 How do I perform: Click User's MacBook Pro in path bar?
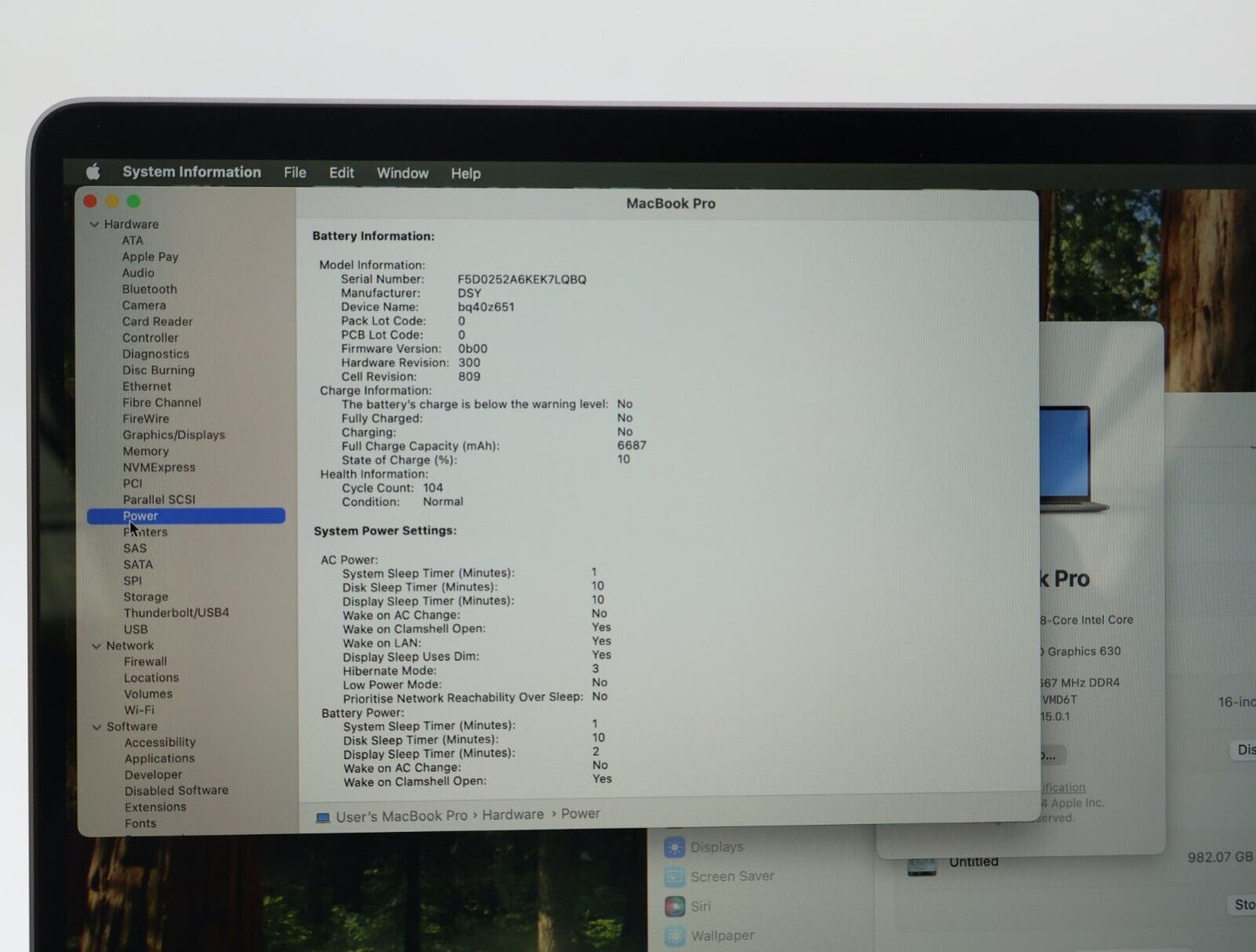pos(402,816)
